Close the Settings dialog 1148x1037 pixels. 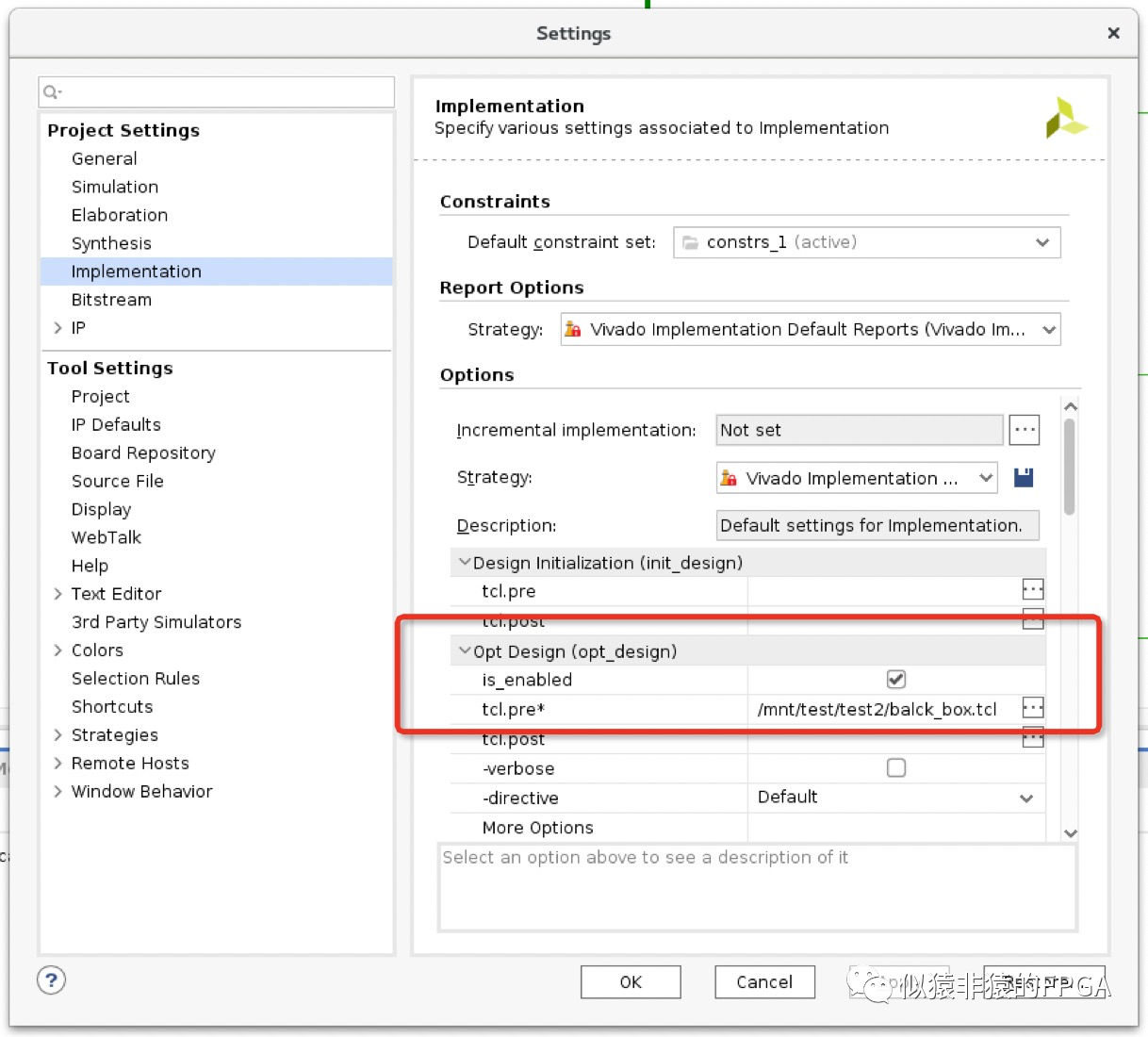tap(1113, 33)
